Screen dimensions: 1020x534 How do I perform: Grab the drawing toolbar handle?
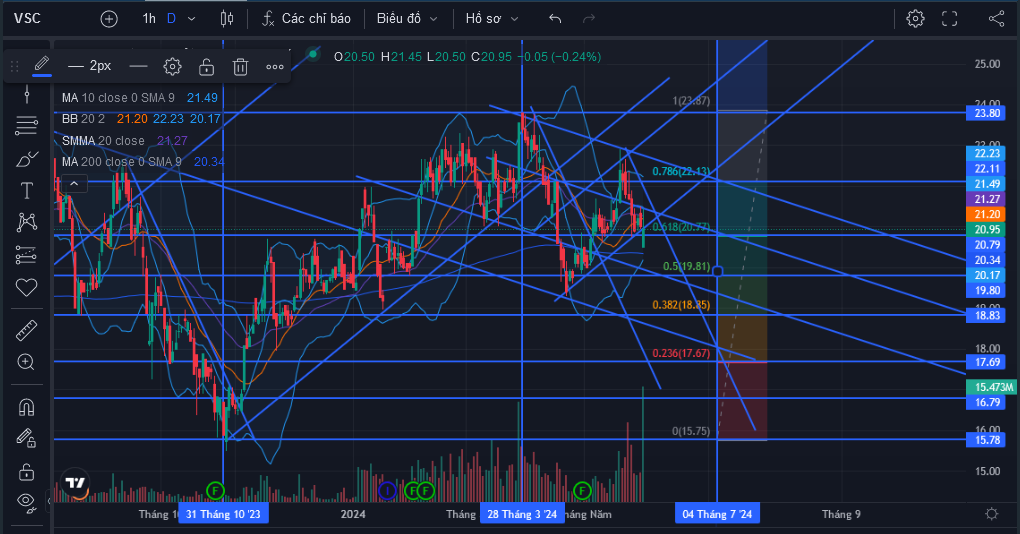click(x=14, y=66)
